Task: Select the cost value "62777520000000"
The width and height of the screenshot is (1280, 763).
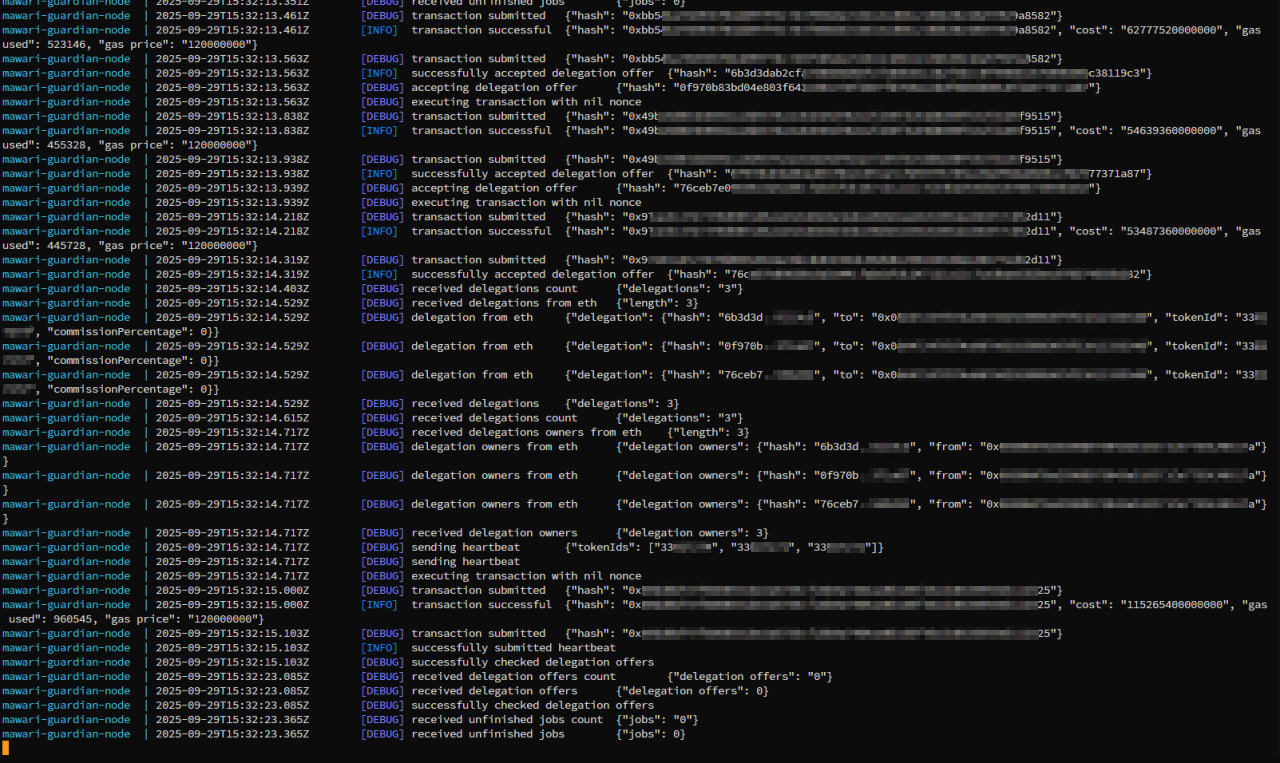Action: coord(1173,30)
